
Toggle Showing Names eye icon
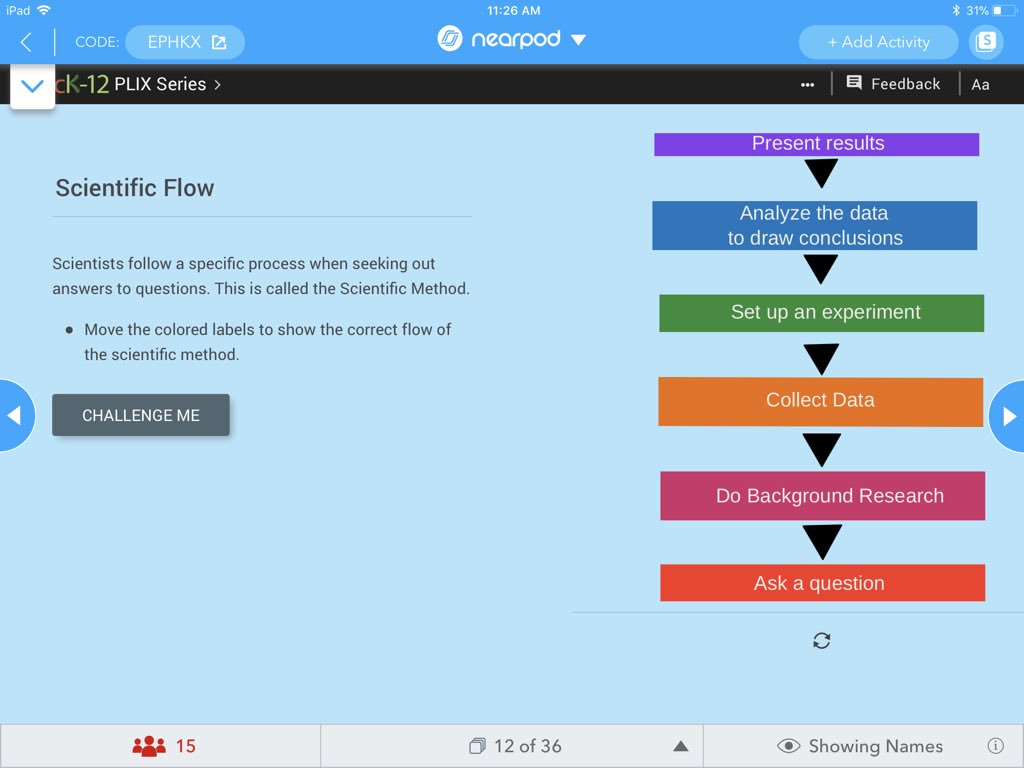click(x=788, y=746)
